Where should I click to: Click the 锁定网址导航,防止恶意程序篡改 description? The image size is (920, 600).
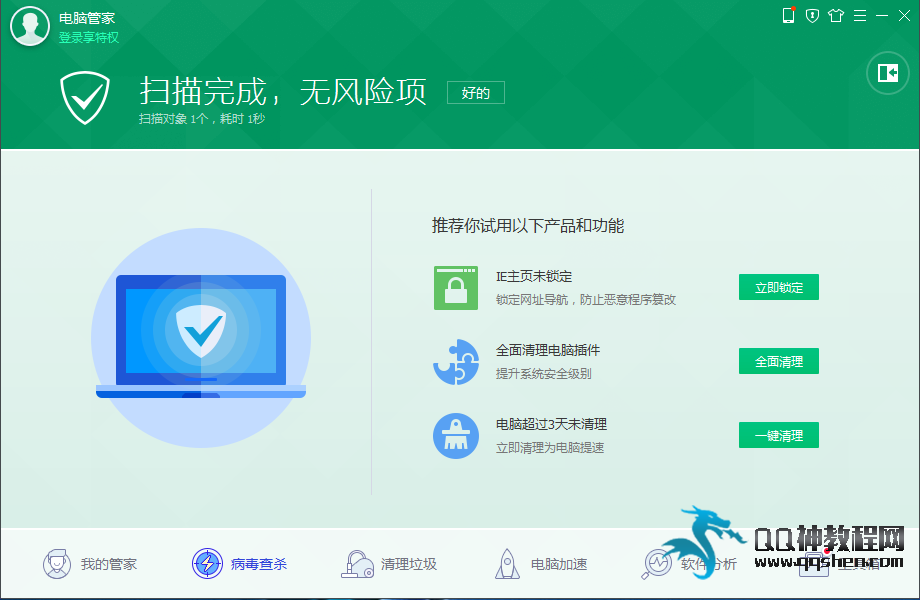[586, 300]
